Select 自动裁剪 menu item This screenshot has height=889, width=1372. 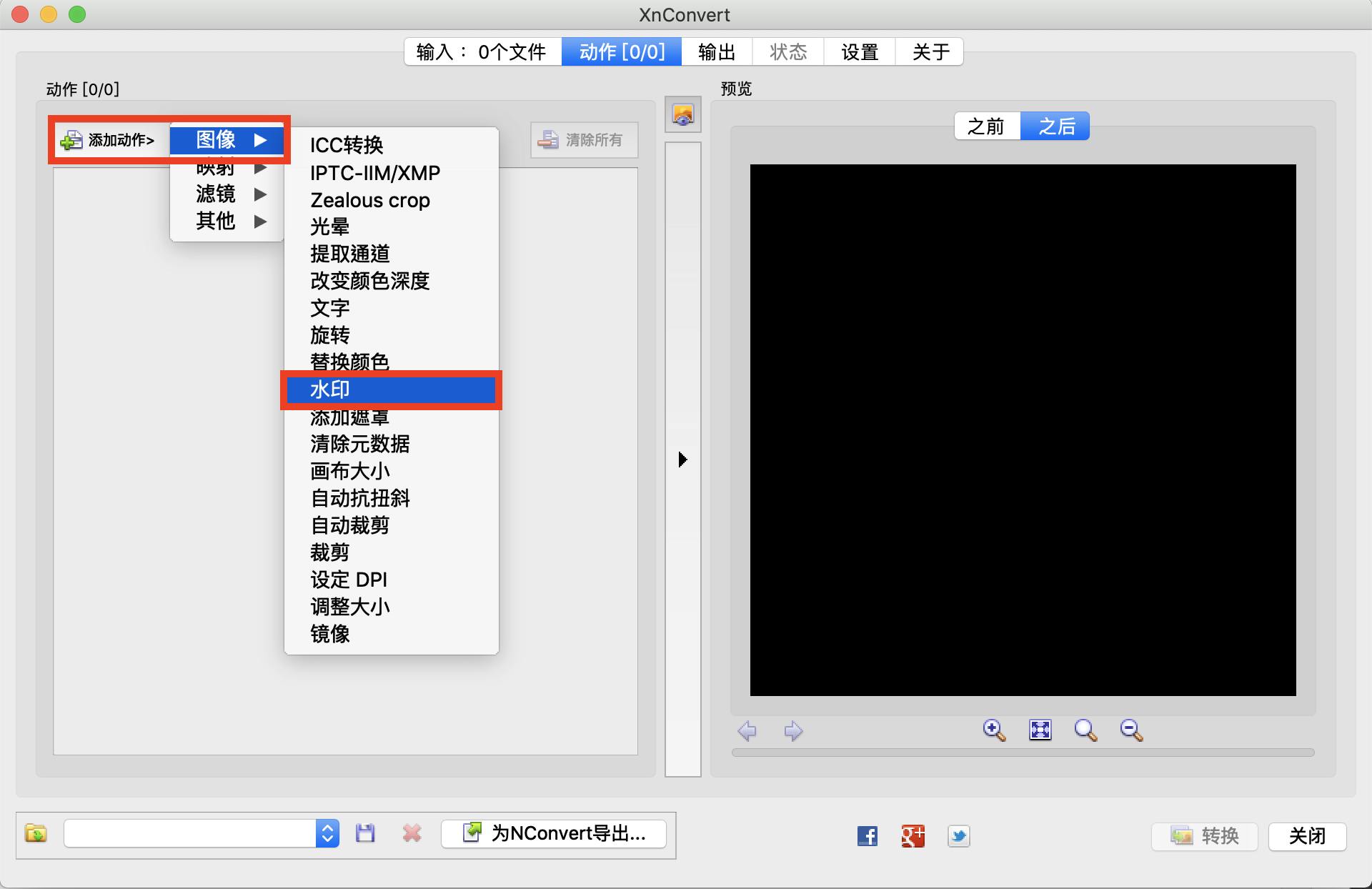click(x=391, y=525)
